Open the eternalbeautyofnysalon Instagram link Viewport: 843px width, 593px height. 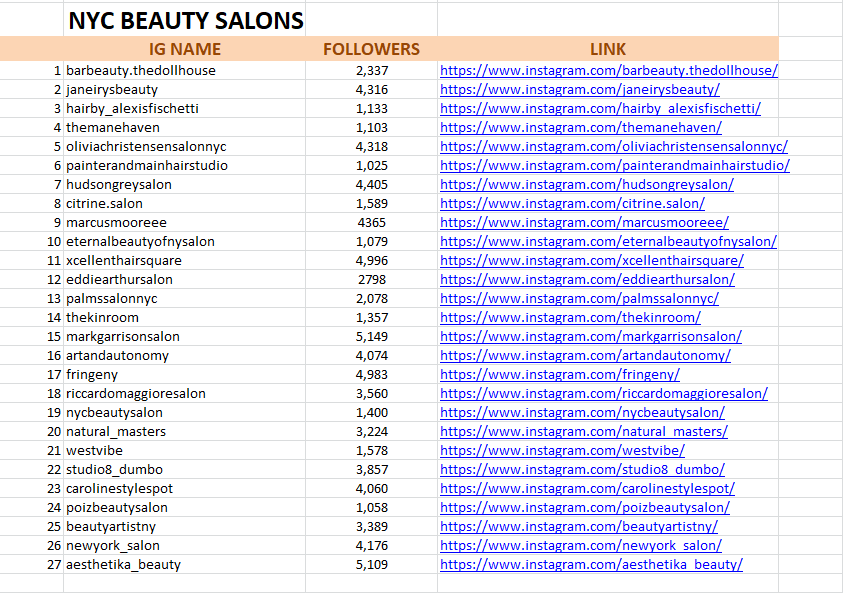pos(608,241)
